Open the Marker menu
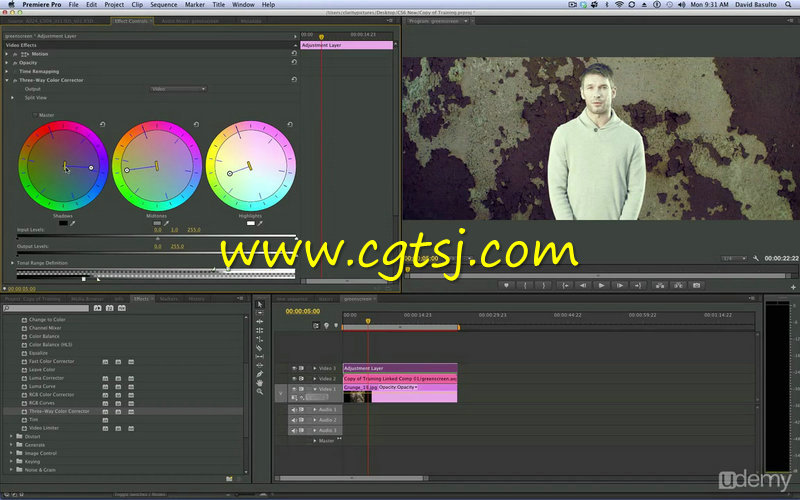Image resolution: width=800 pixels, height=500 pixels. click(195, 4)
